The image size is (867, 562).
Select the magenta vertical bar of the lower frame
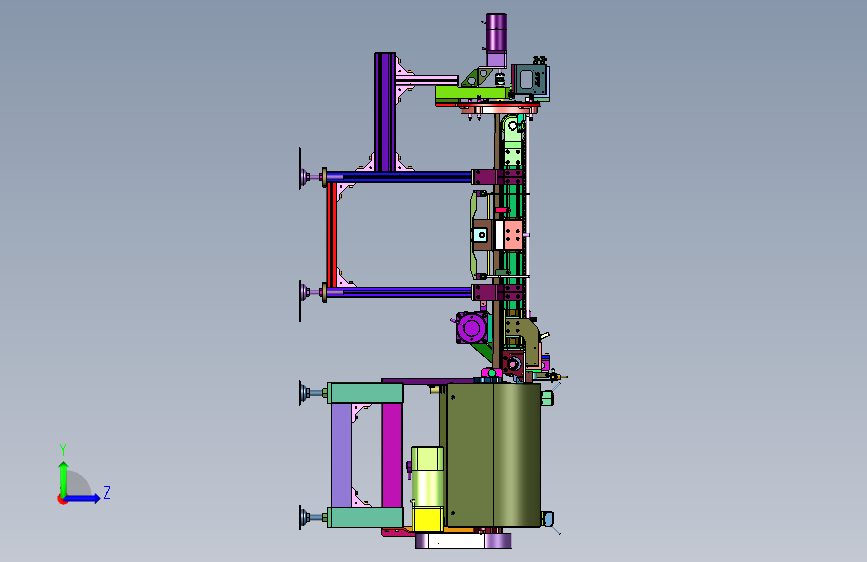pos(391,455)
